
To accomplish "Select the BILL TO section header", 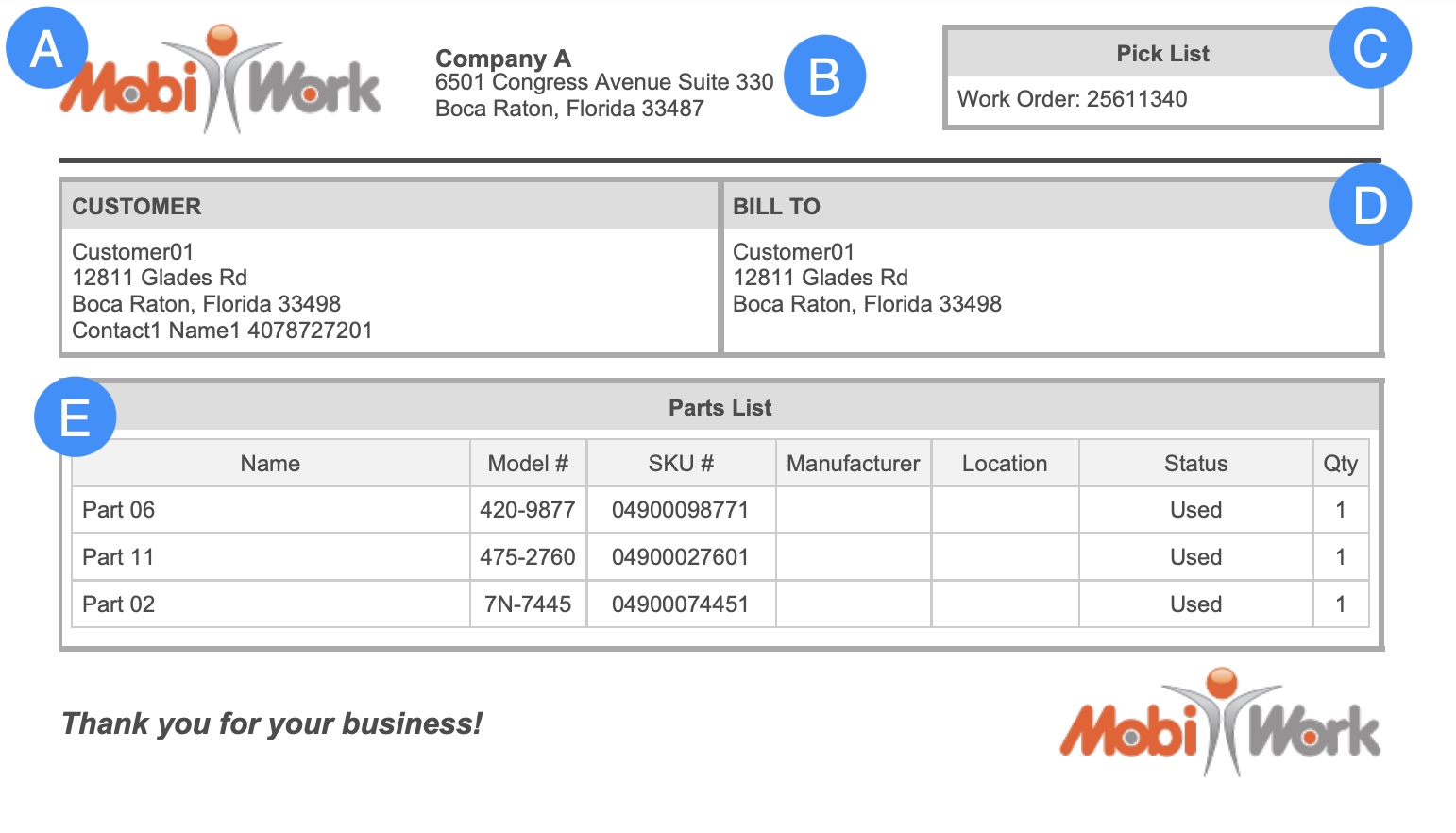I will (x=776, y=207).
